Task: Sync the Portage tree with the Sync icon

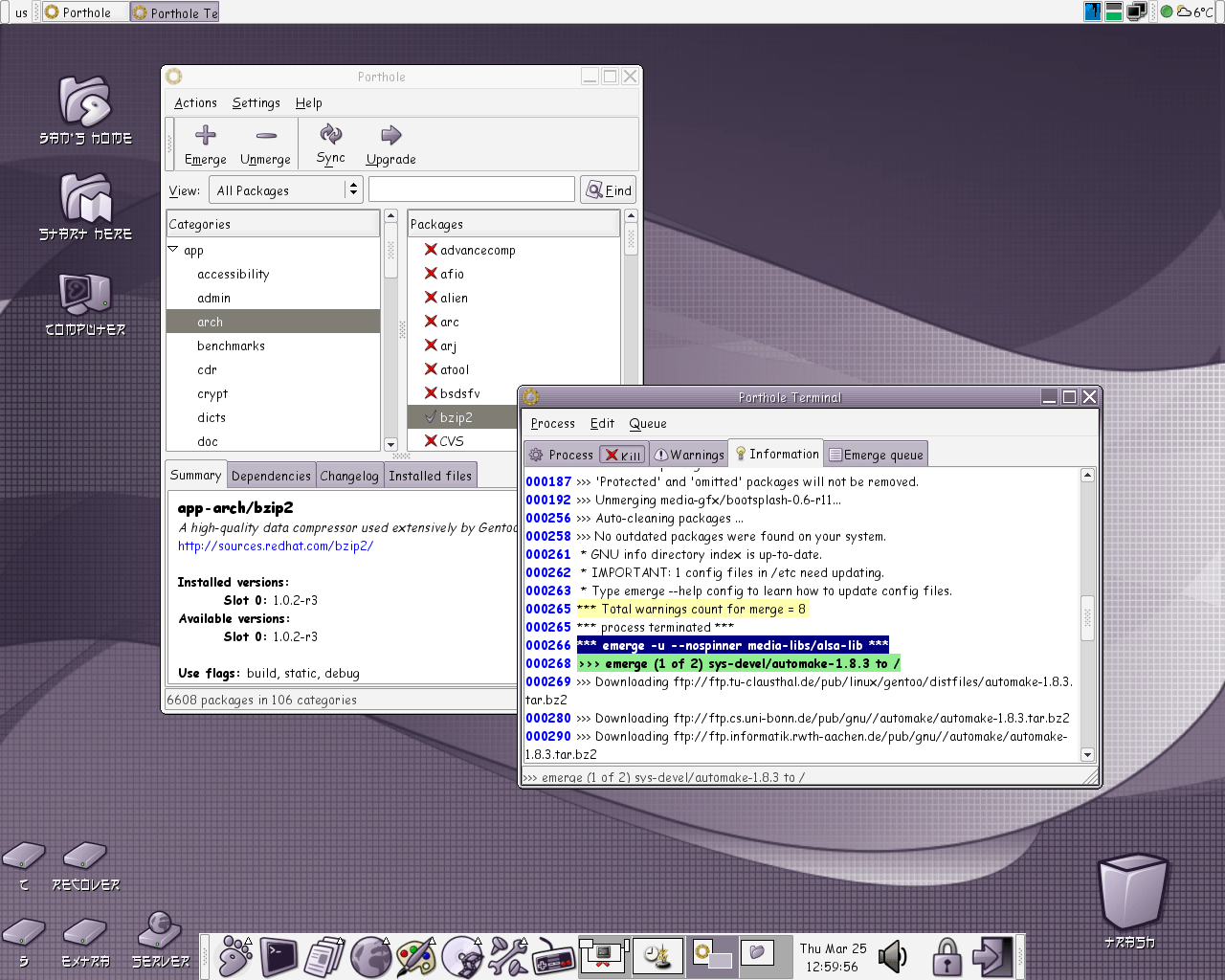Action: click(330, 144)
